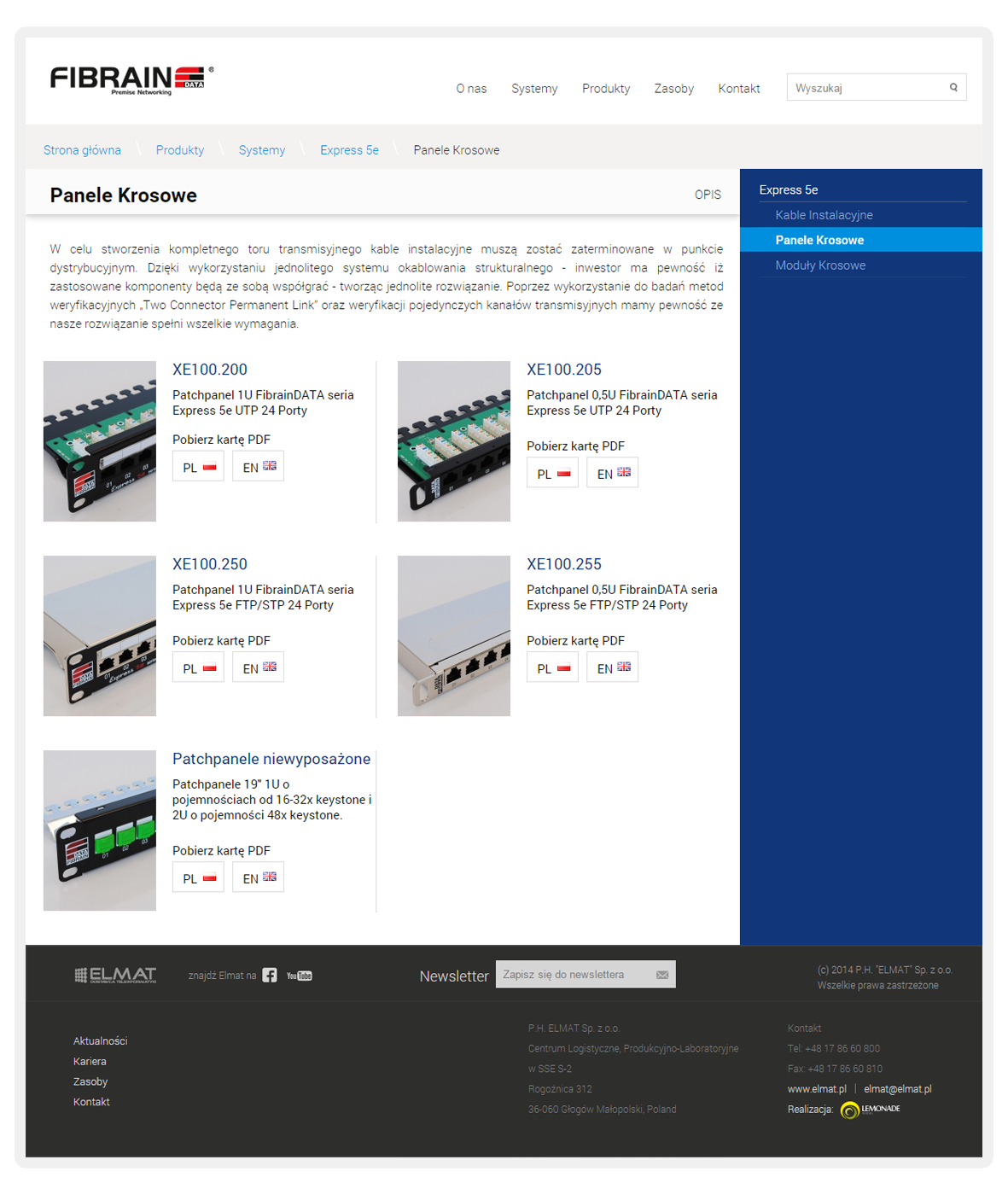Click the 'Fax: +48 17 86 60 810' text

pos(836,1069)
